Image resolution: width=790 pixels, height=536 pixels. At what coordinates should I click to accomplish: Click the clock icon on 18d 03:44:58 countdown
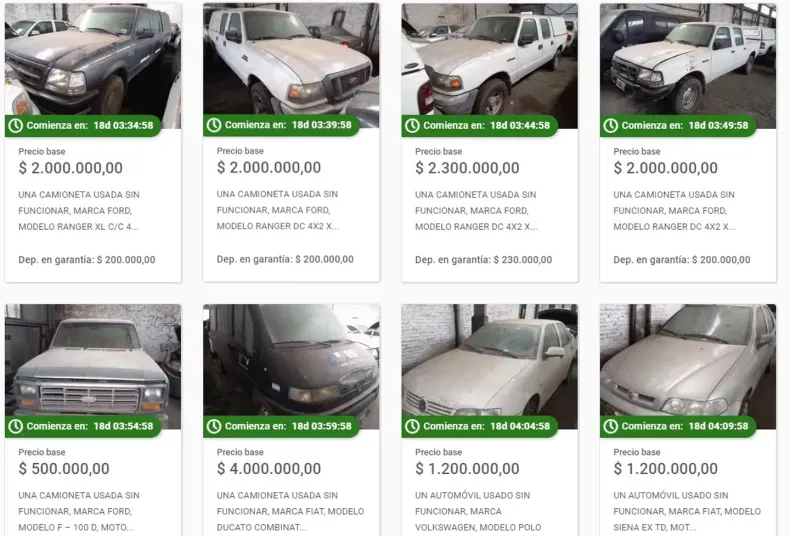coord(412,125)
